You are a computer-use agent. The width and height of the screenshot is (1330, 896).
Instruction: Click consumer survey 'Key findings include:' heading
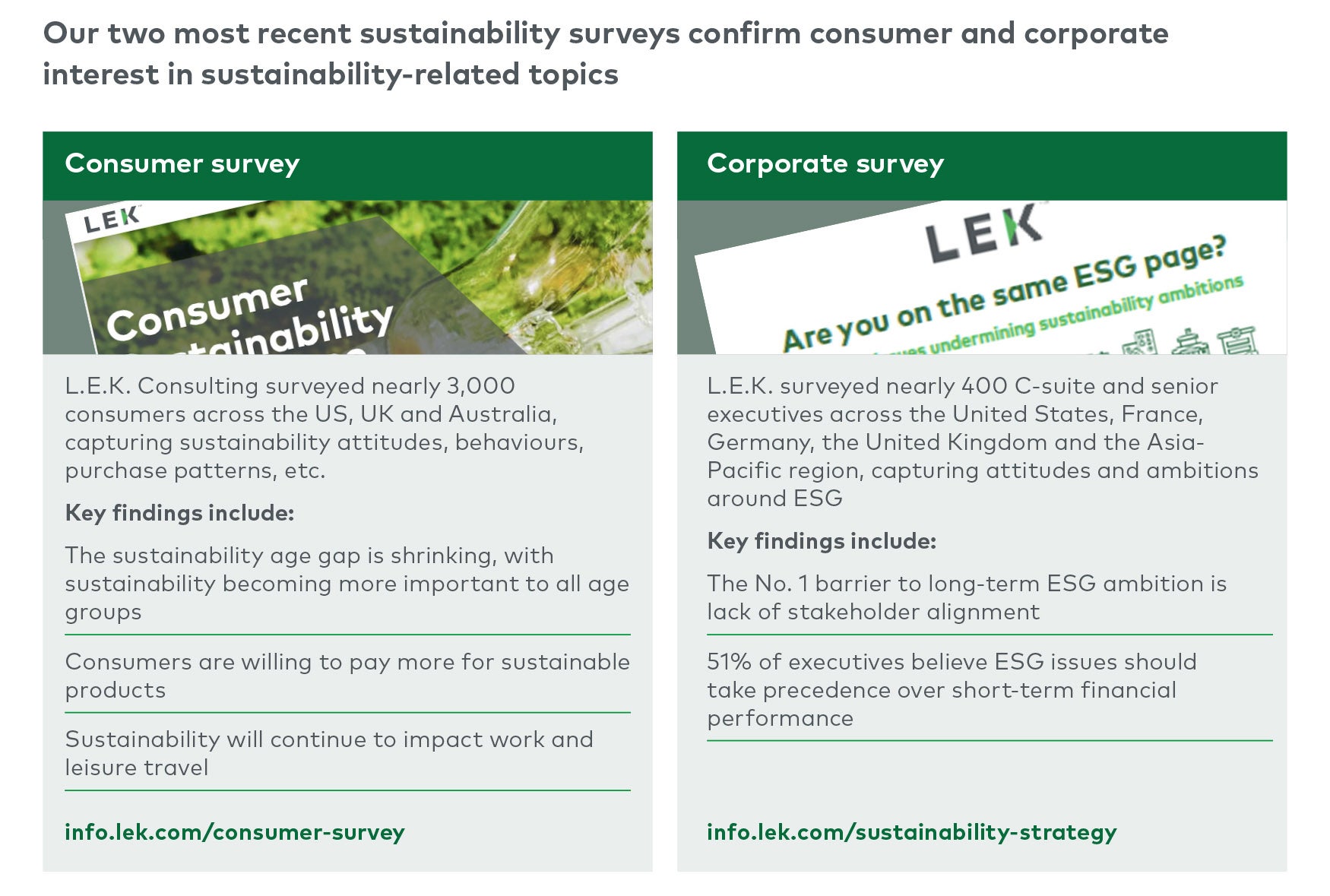click(179, 513)
